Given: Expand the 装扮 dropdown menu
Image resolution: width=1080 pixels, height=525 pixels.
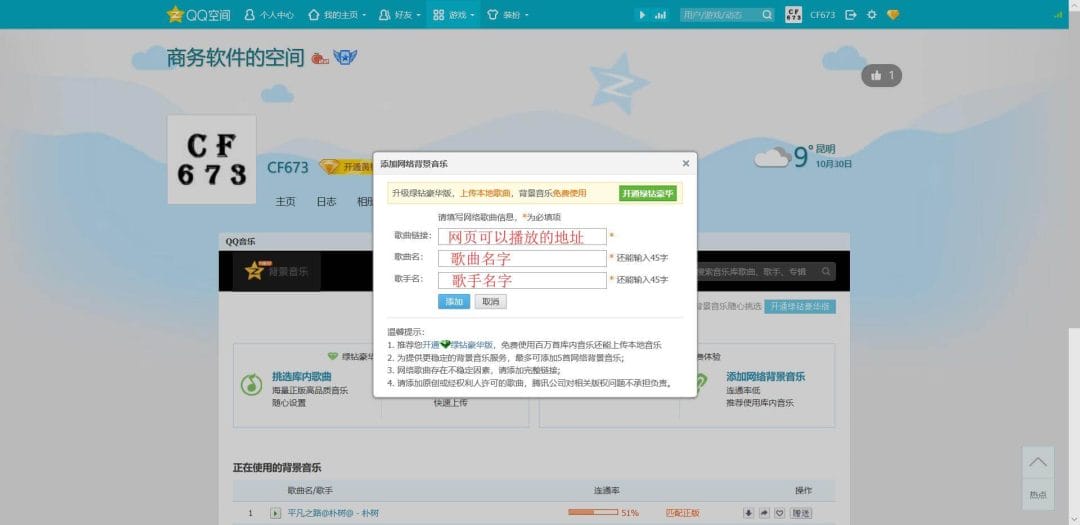Looking at the screenshot, I should [507, 14].
